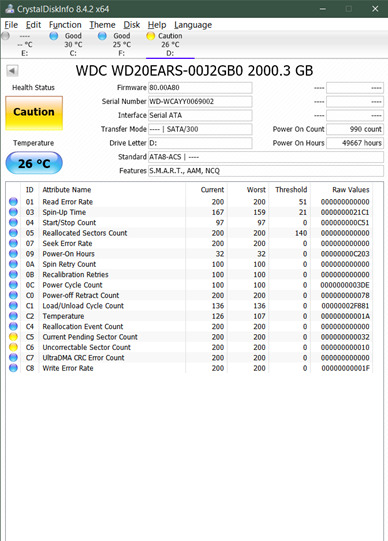
Task: Click Spin-Up Time current value 167
Action: click(x=218, y=212)
